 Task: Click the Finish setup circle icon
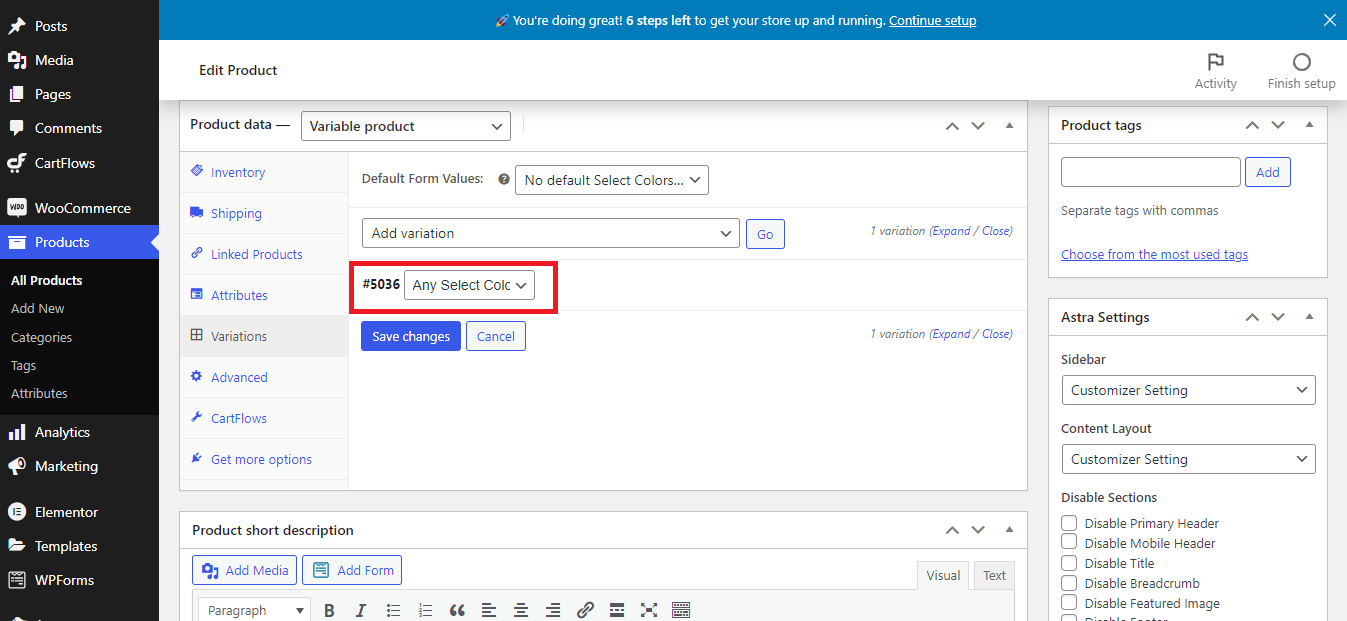[1301, 62]
